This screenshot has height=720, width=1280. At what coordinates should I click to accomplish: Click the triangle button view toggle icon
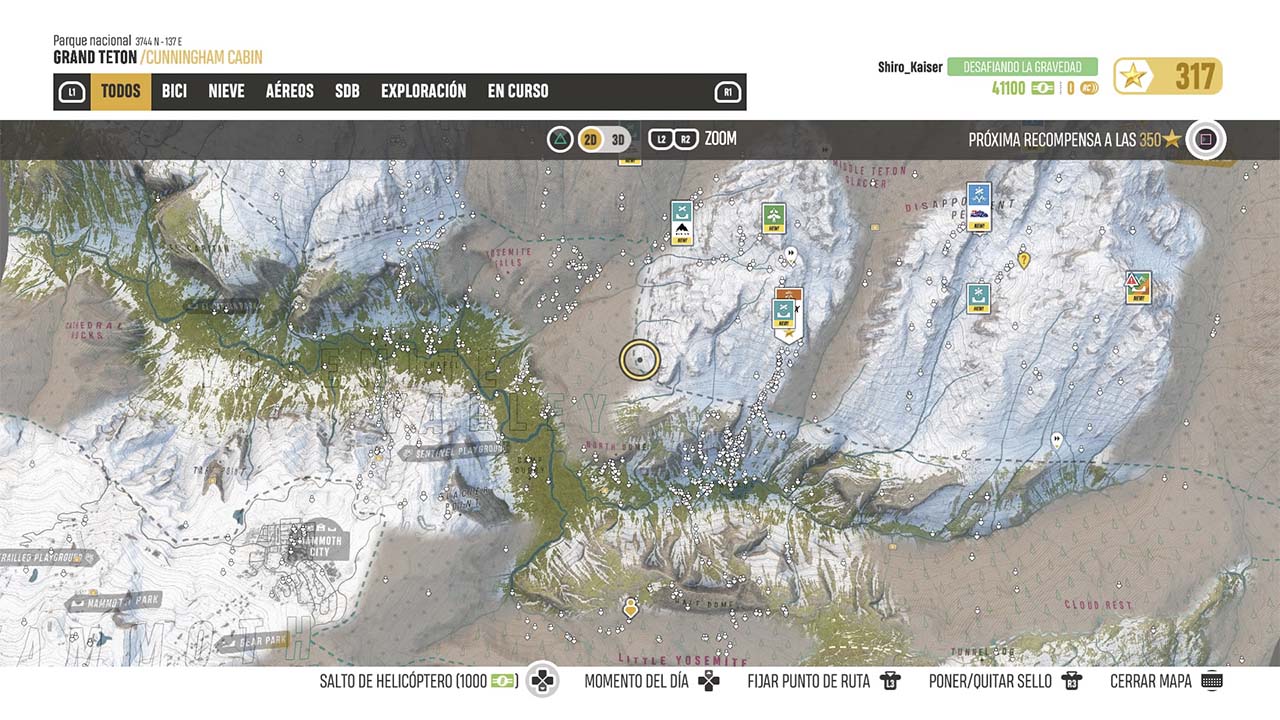tap(560, 140)
